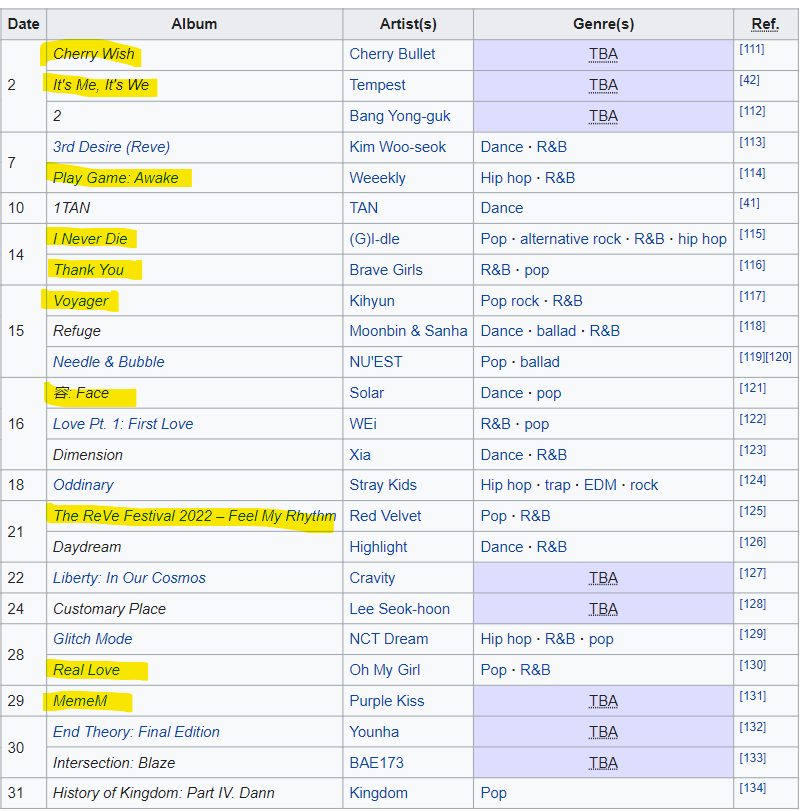The height and width of the screenshot is (811, 801).
Task: Open the NCT Dream artist link
Action: [389, 640]
